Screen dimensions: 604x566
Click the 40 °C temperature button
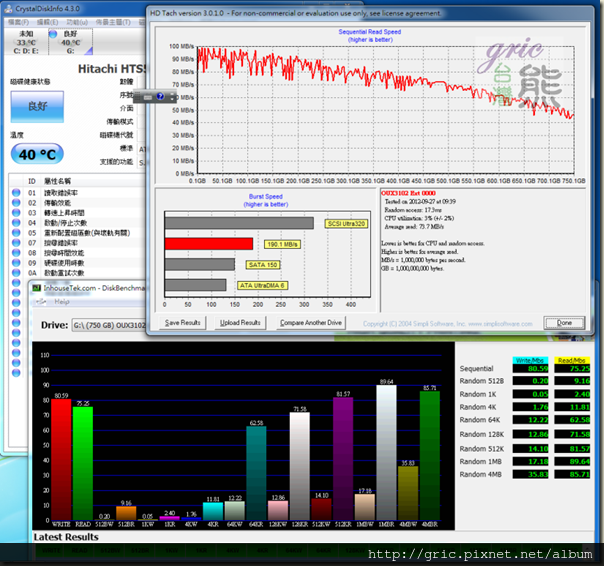37,154
